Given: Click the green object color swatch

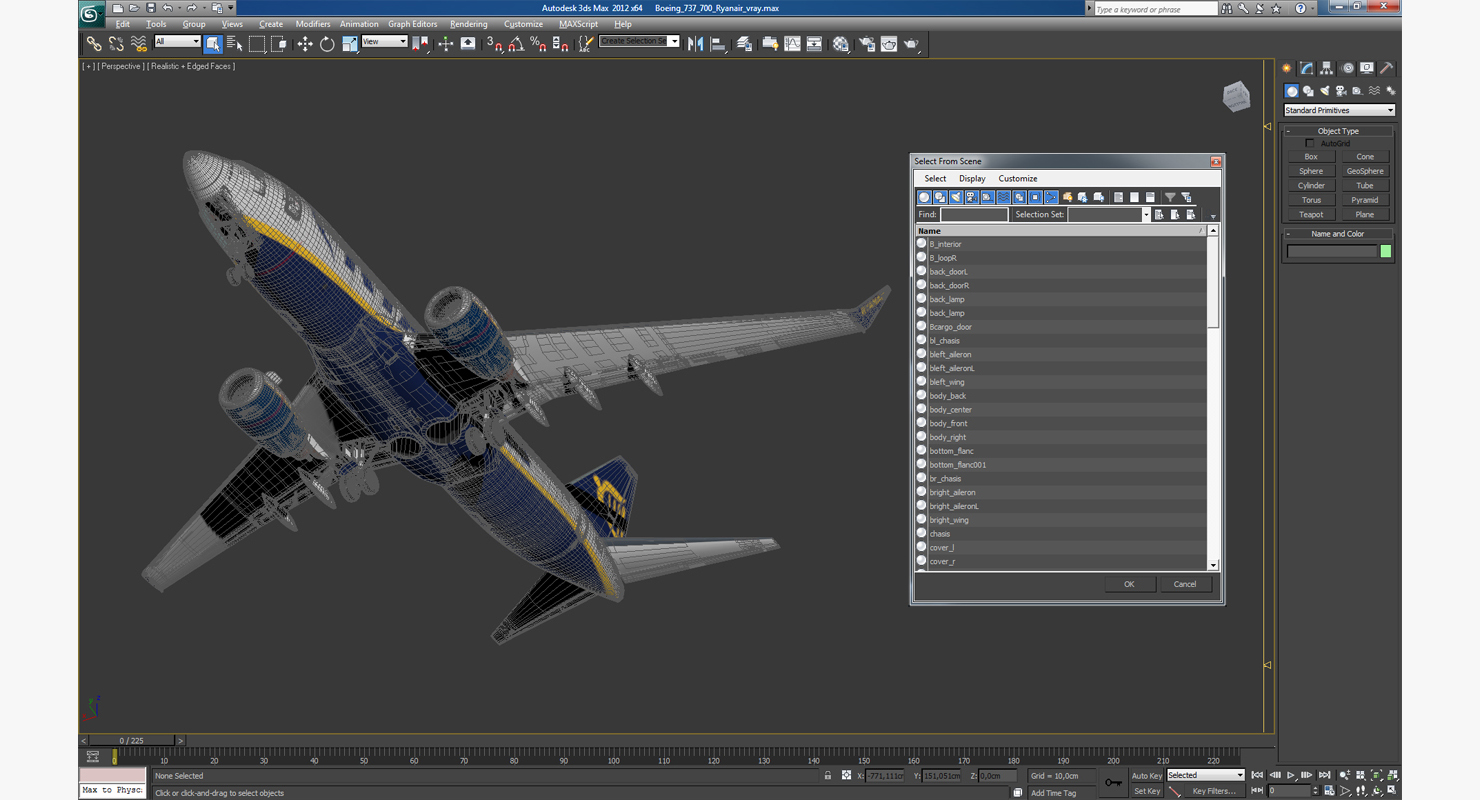Looking at the screenshot, I should (1386, 252).
